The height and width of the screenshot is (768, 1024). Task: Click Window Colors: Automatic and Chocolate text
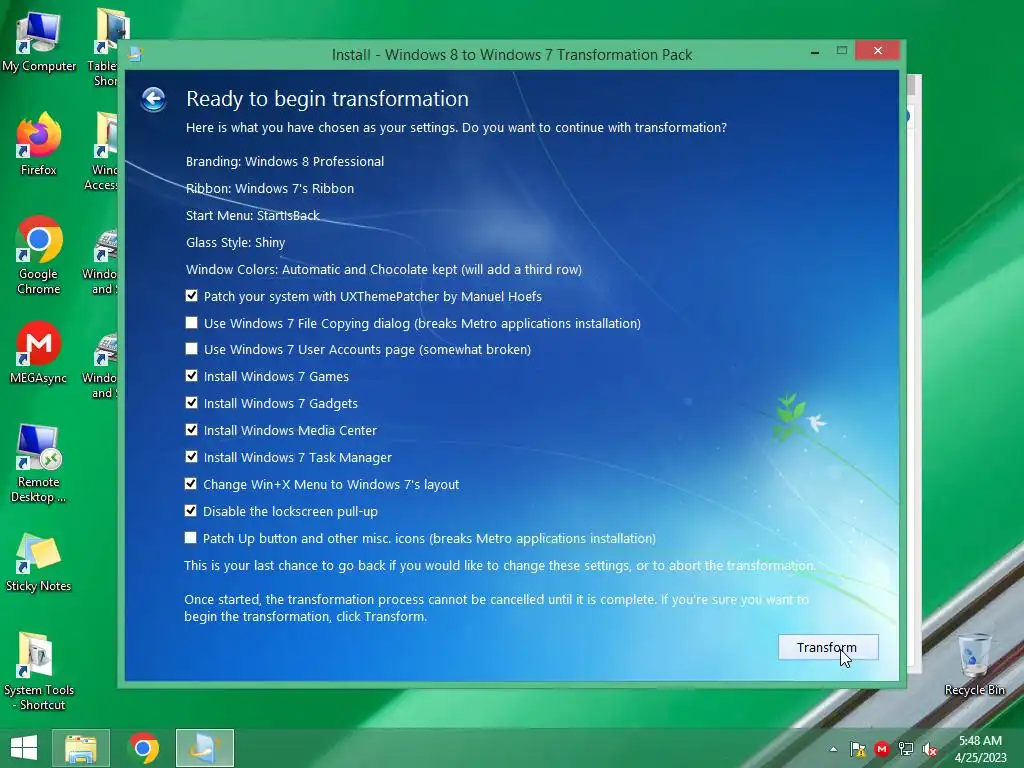coord(383,270)
